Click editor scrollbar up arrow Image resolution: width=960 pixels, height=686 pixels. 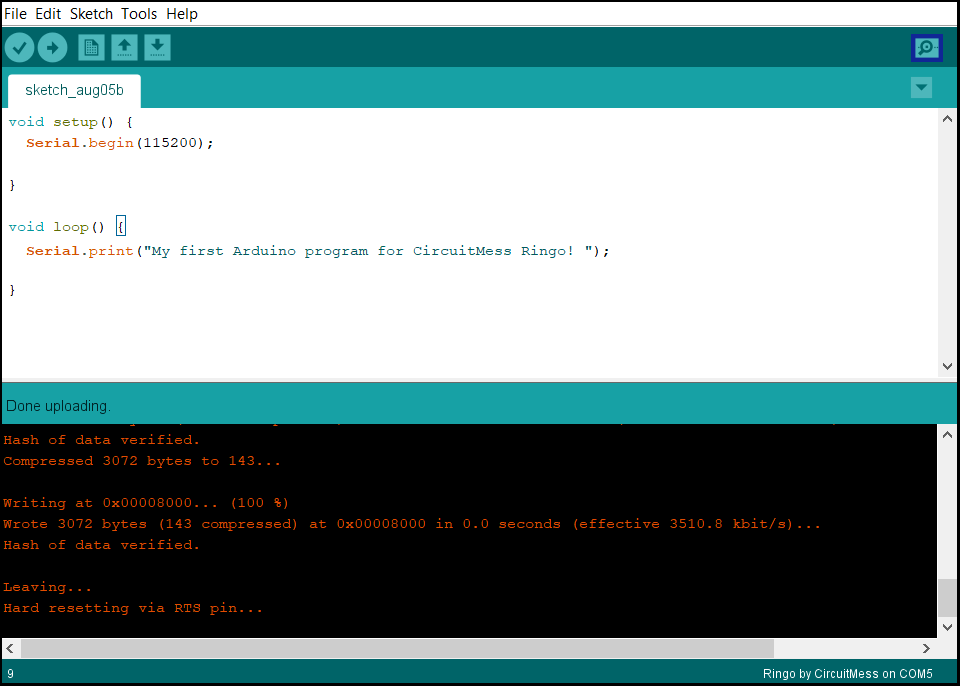click(947, 119)
